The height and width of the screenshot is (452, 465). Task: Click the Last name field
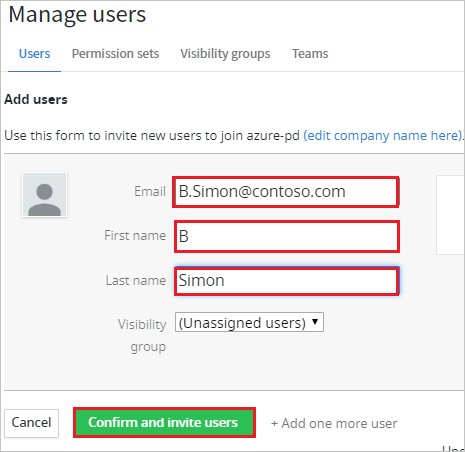click(287, 281)
